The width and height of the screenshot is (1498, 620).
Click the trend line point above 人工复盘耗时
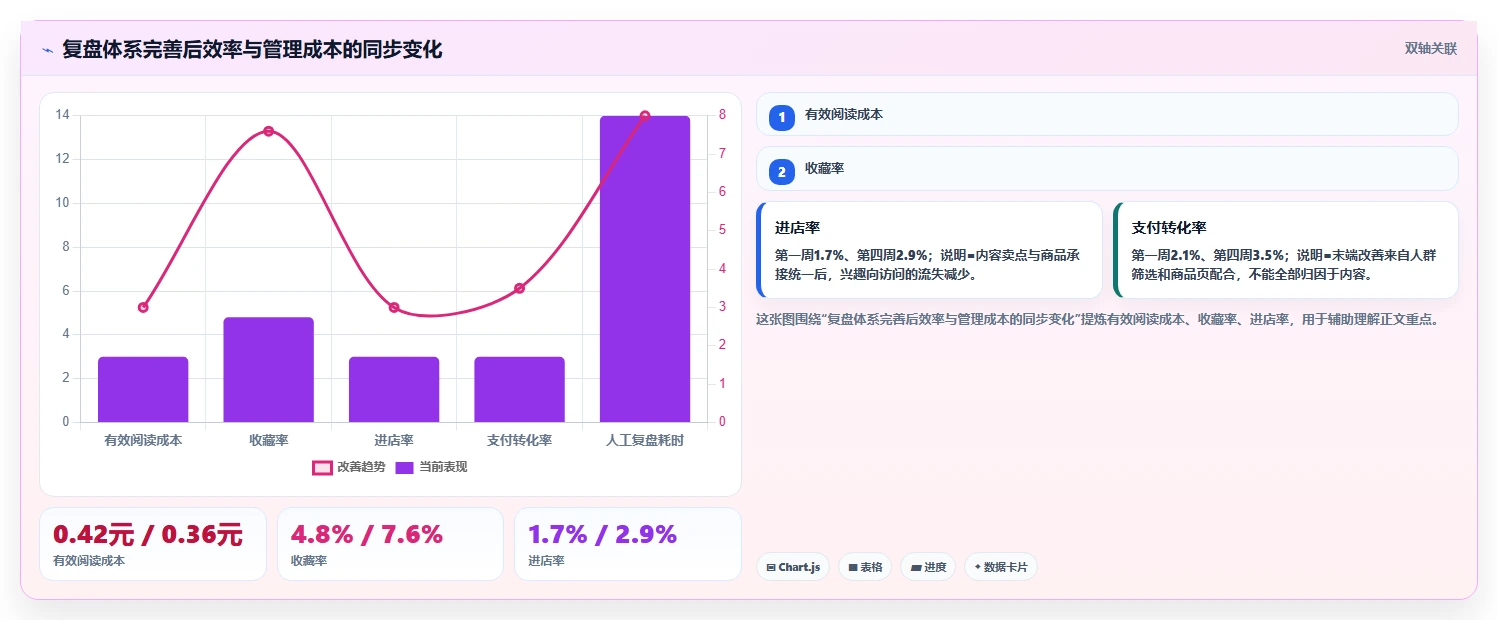(645, 116)
